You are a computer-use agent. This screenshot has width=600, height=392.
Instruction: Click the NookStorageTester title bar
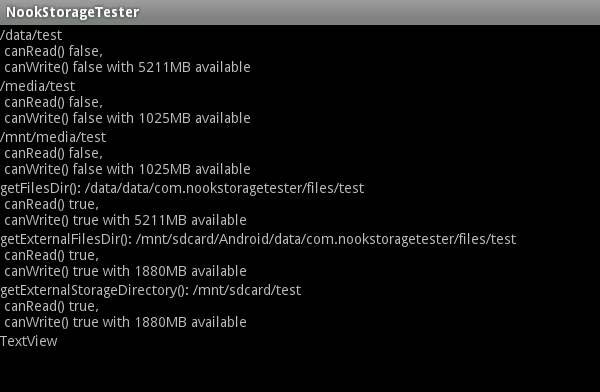(300, 12)
